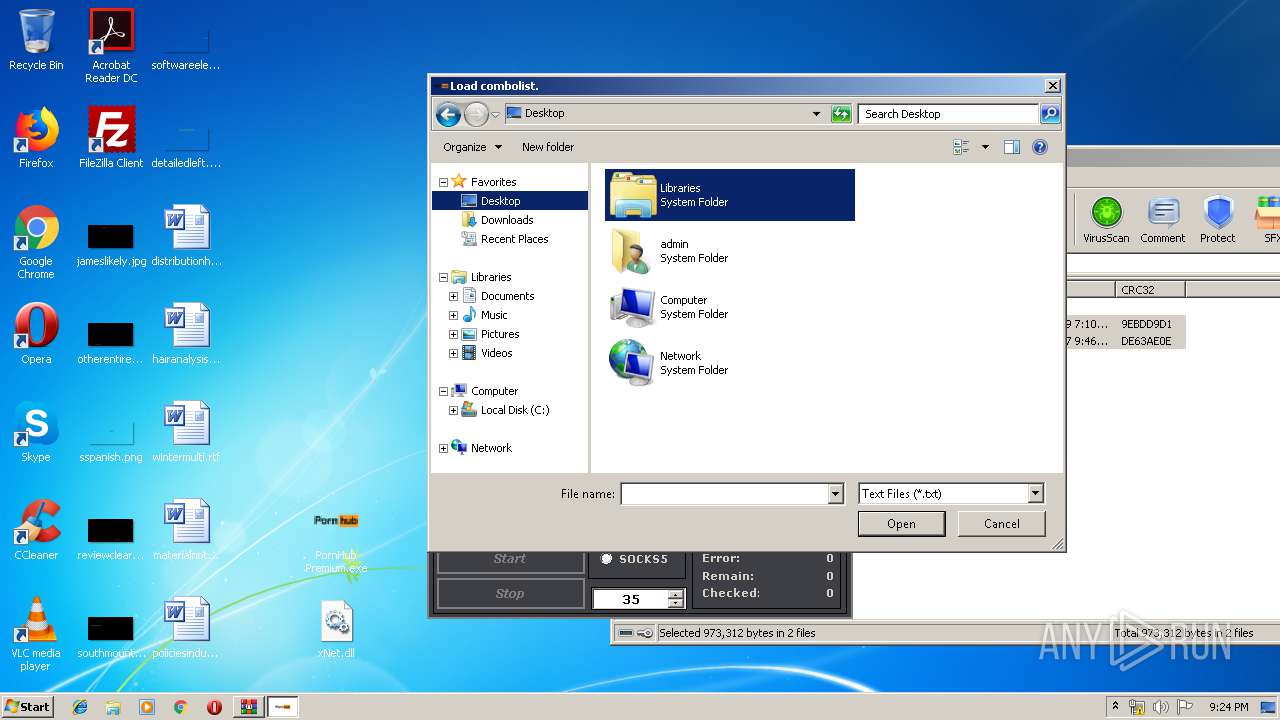Click the Opera icon in the taskbar
This screenshot has height=720, width=1280.
(214, 707)
